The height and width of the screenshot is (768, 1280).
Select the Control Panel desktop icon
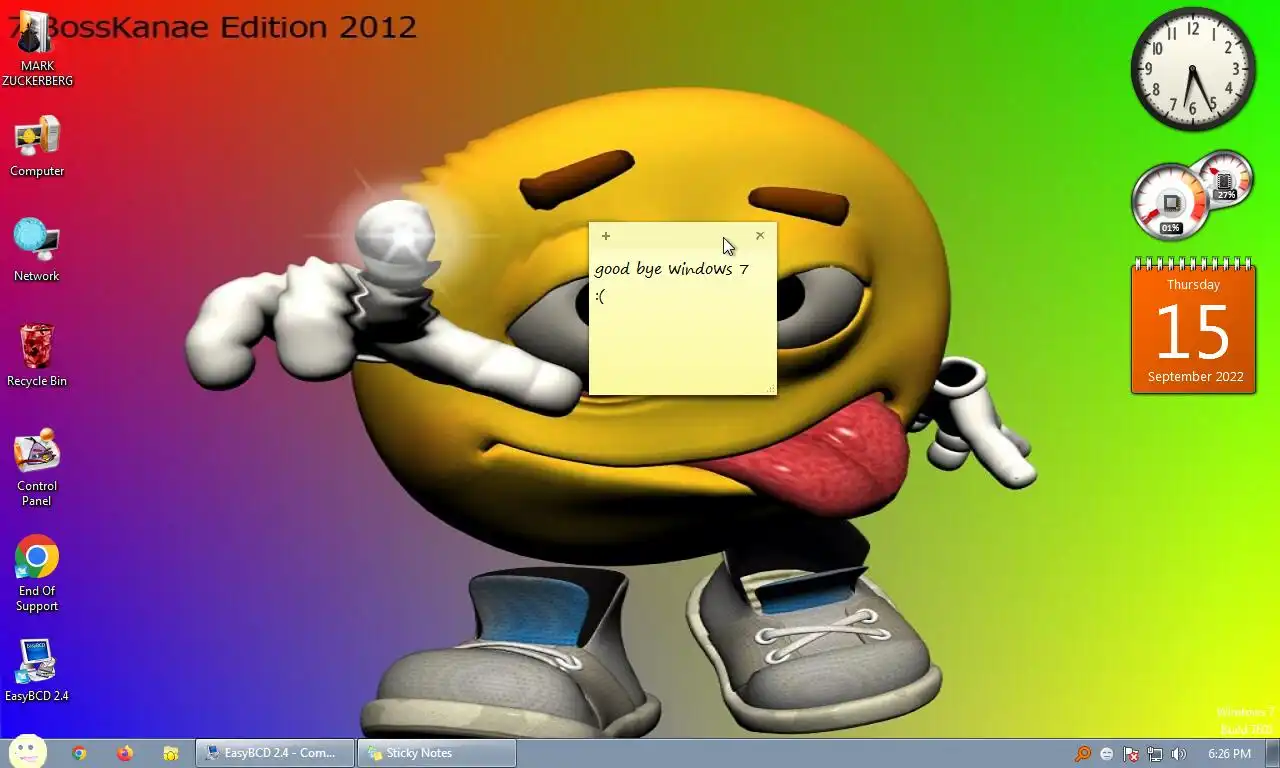click(37, 468)
